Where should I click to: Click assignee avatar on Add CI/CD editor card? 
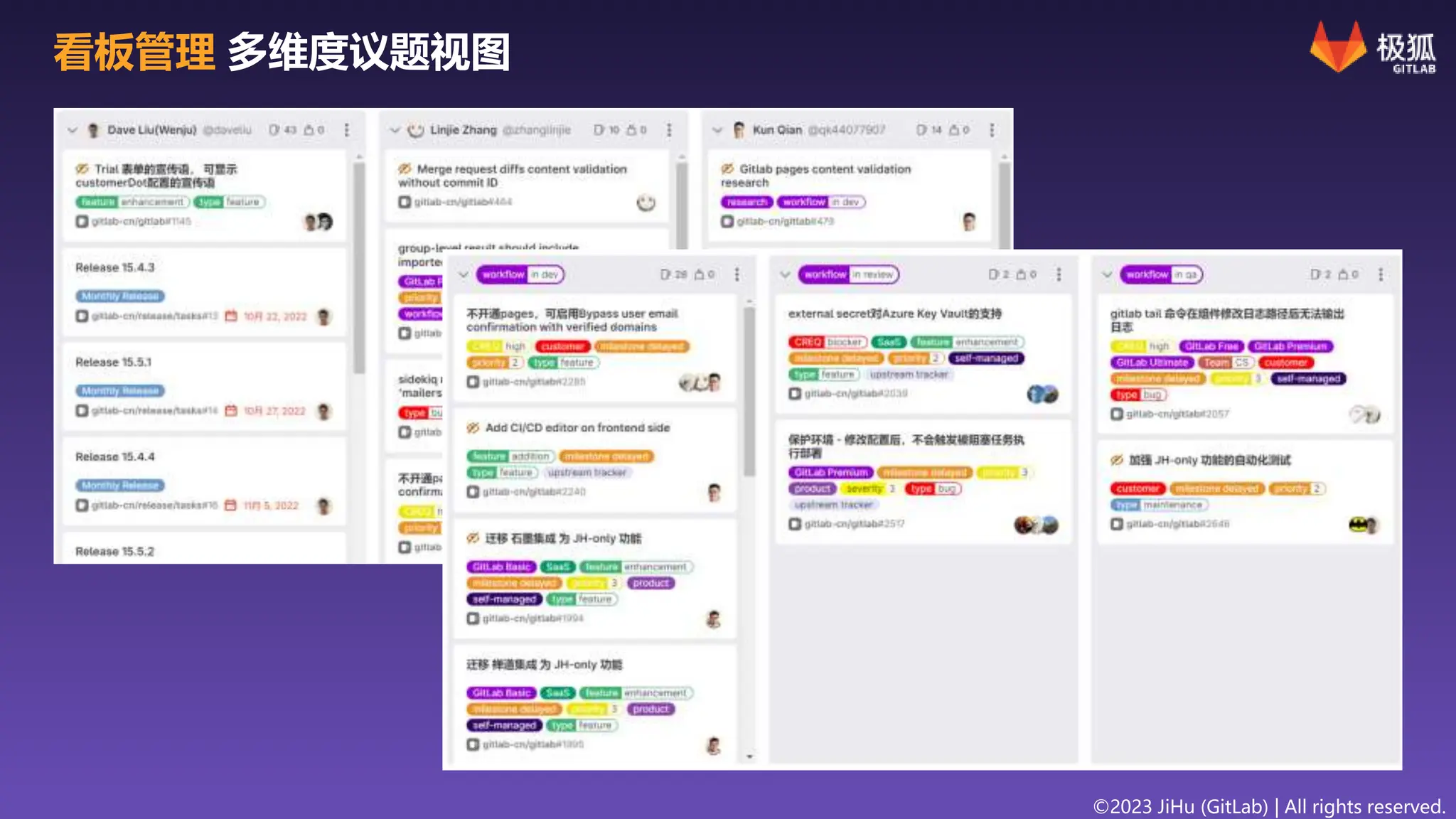point(715,492)
